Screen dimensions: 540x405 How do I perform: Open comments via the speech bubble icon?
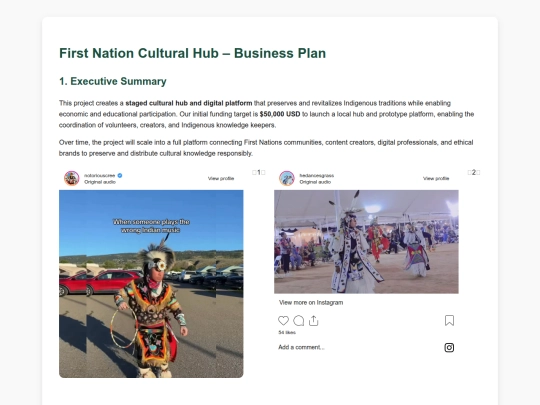pos(299,321)
